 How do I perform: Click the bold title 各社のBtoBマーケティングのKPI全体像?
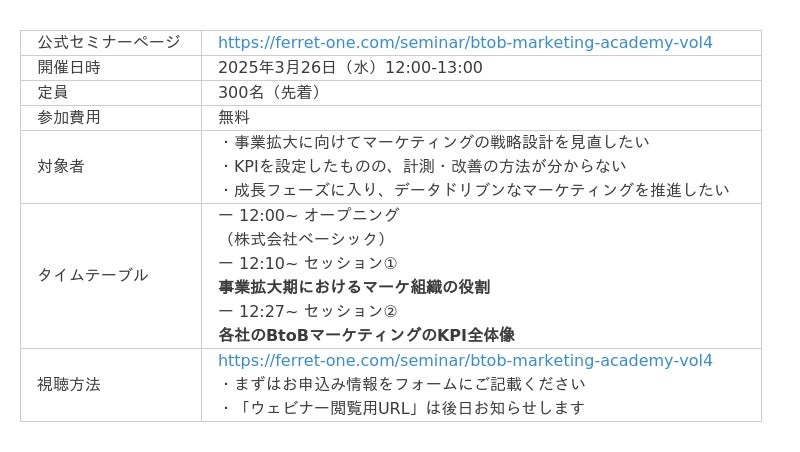click(x=366, y=335)
